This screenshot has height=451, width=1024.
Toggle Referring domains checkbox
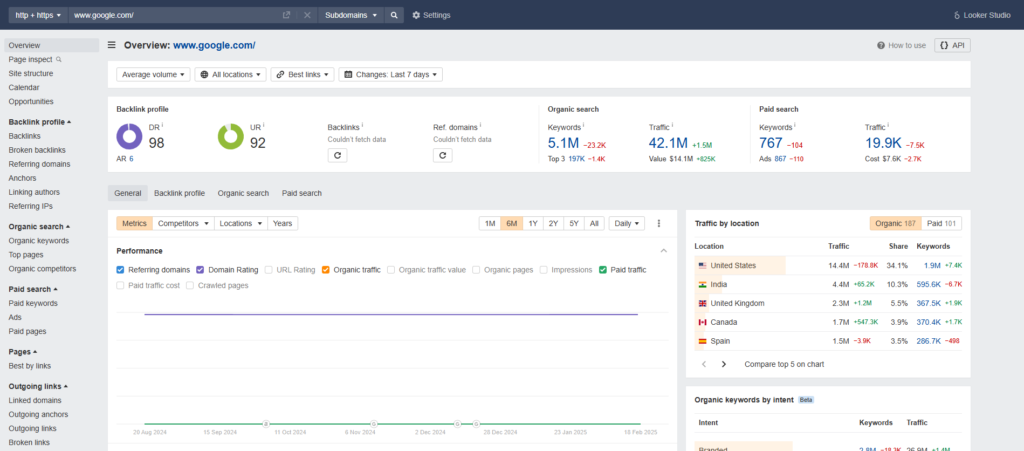(120, 270)
